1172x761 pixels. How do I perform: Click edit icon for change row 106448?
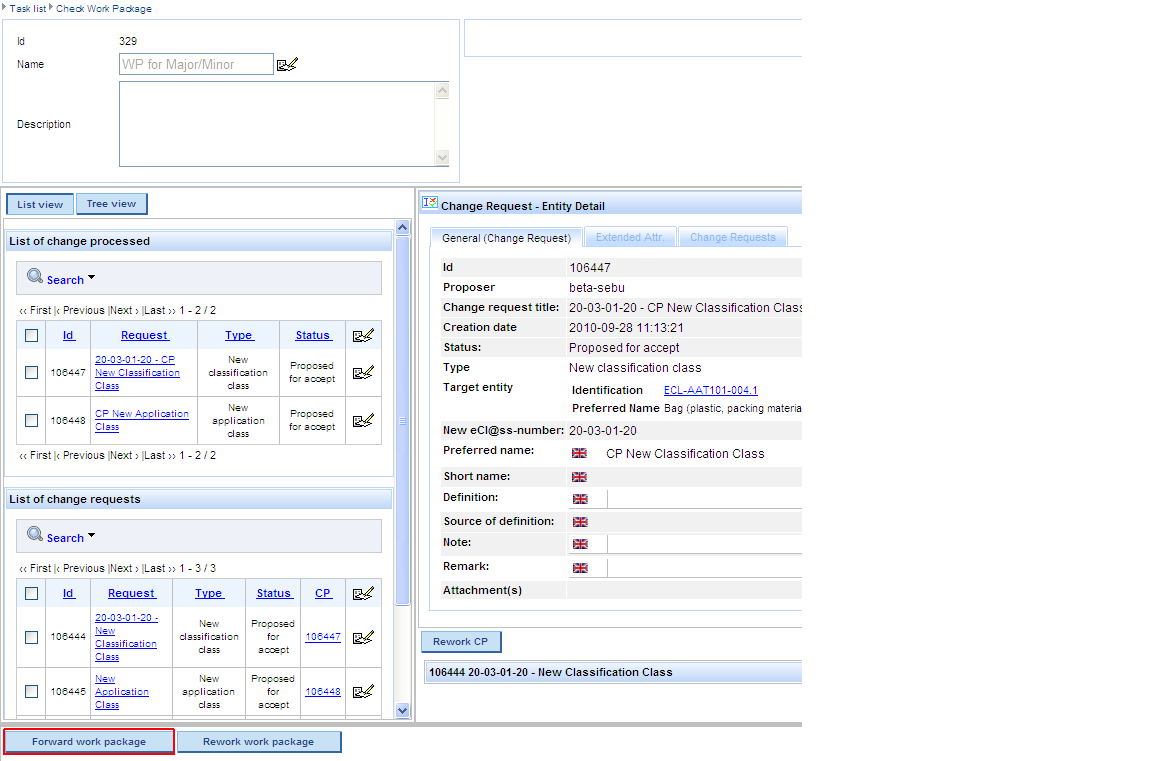(x=363, y=421)
